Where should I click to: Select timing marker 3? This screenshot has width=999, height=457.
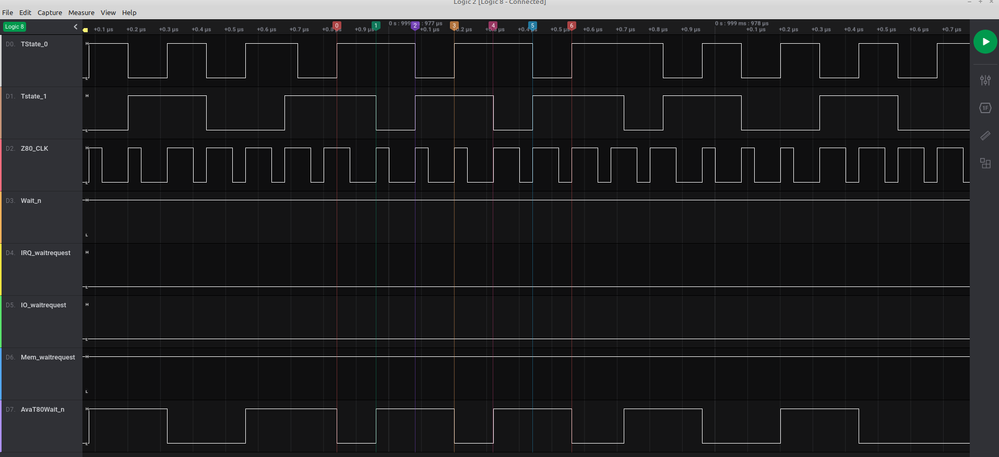(x=454, y=25)
